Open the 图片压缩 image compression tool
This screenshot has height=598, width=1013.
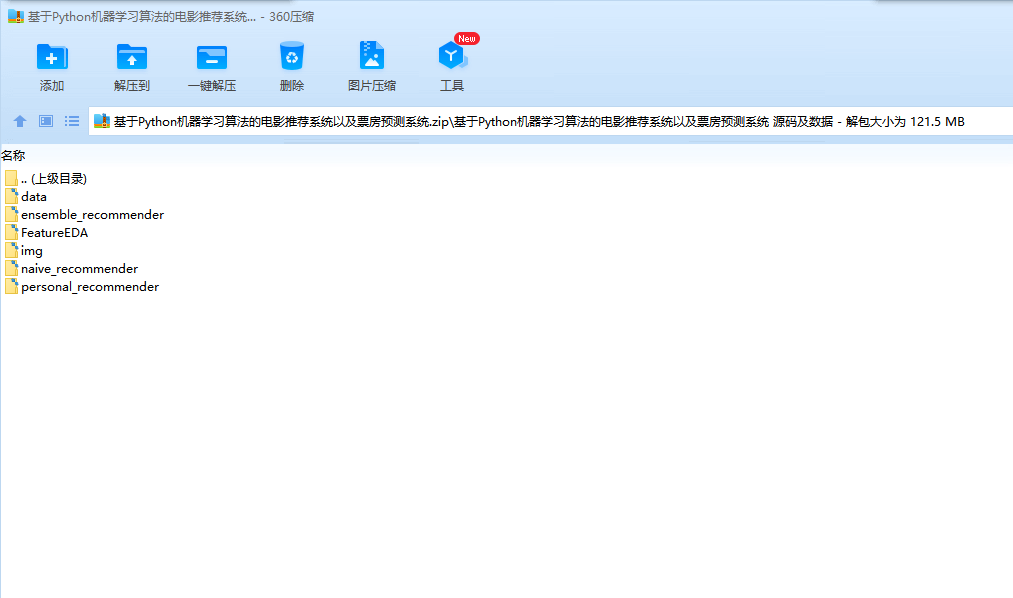(x=371, y=56)
